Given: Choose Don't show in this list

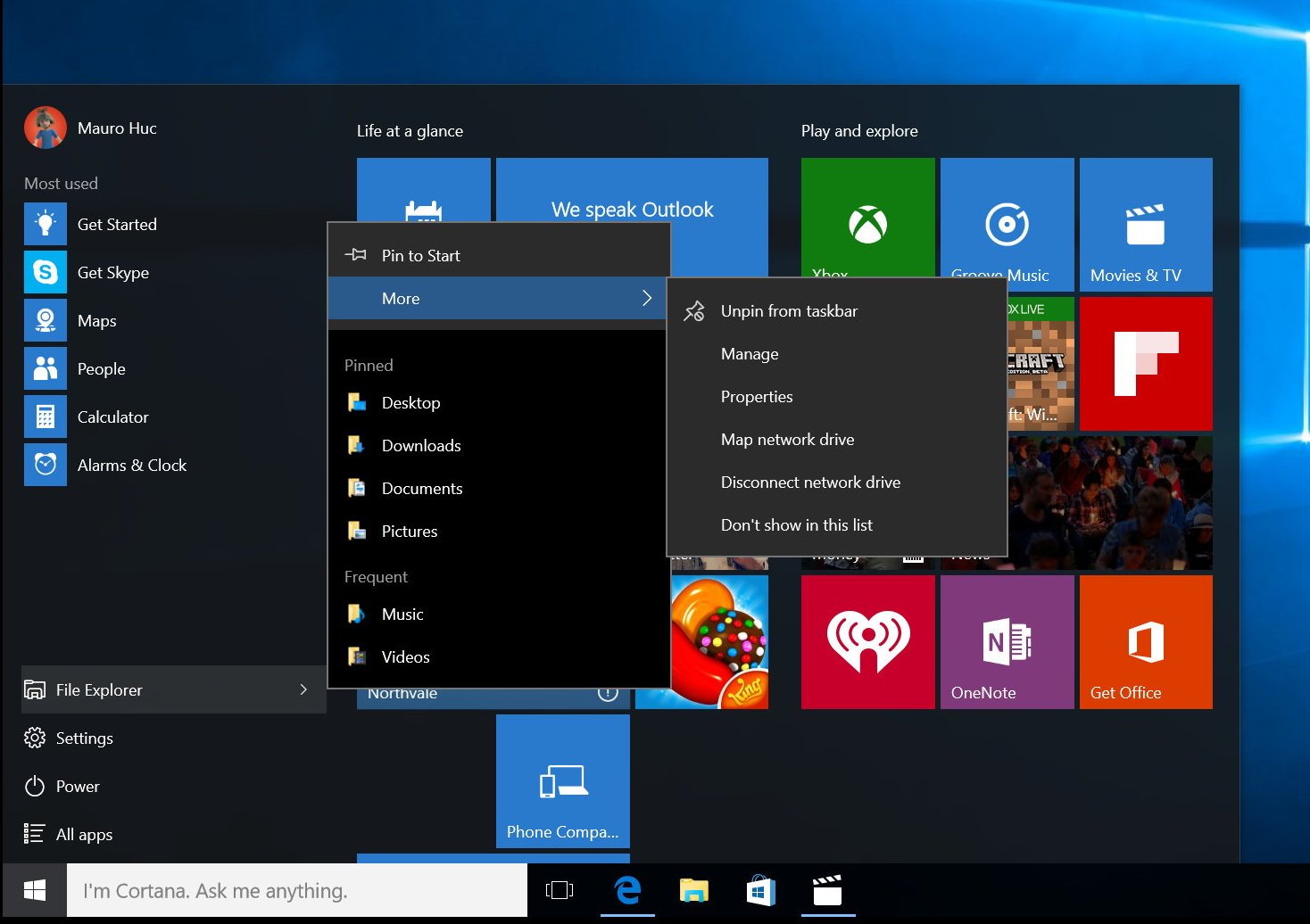Looking at the screenshot, I should click(x=837, y=525).
